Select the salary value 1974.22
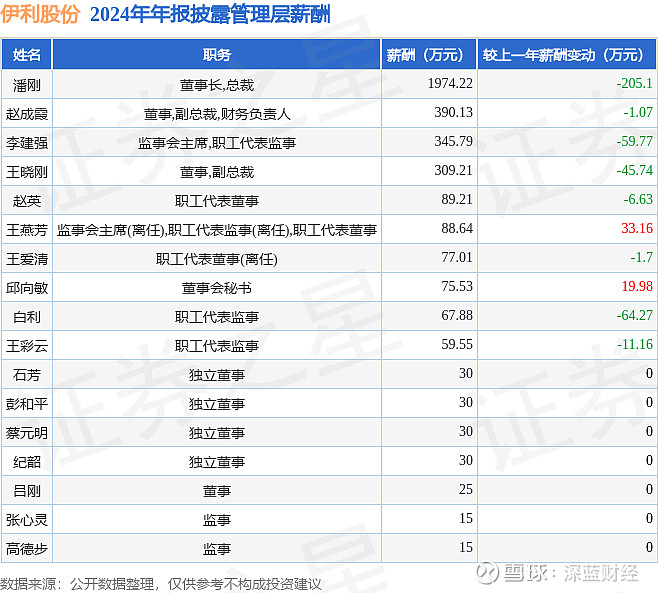Viewport: 658px width, 593px height. 450,84
